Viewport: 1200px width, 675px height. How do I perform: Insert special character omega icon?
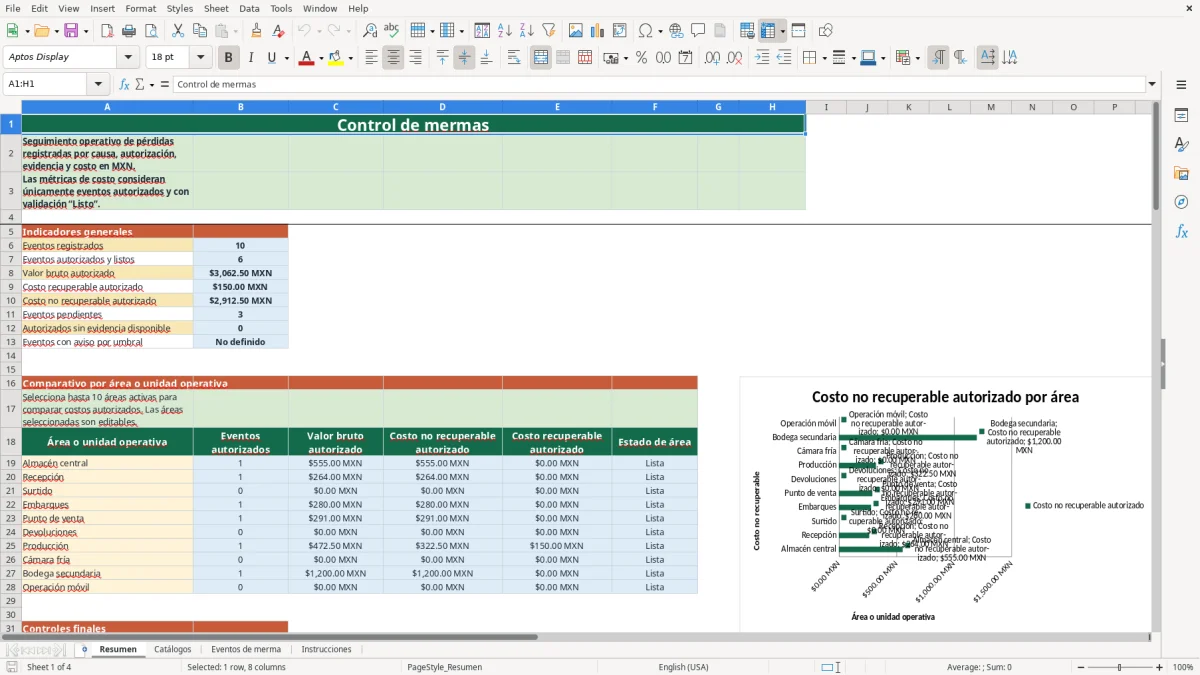tap(645, 31)
